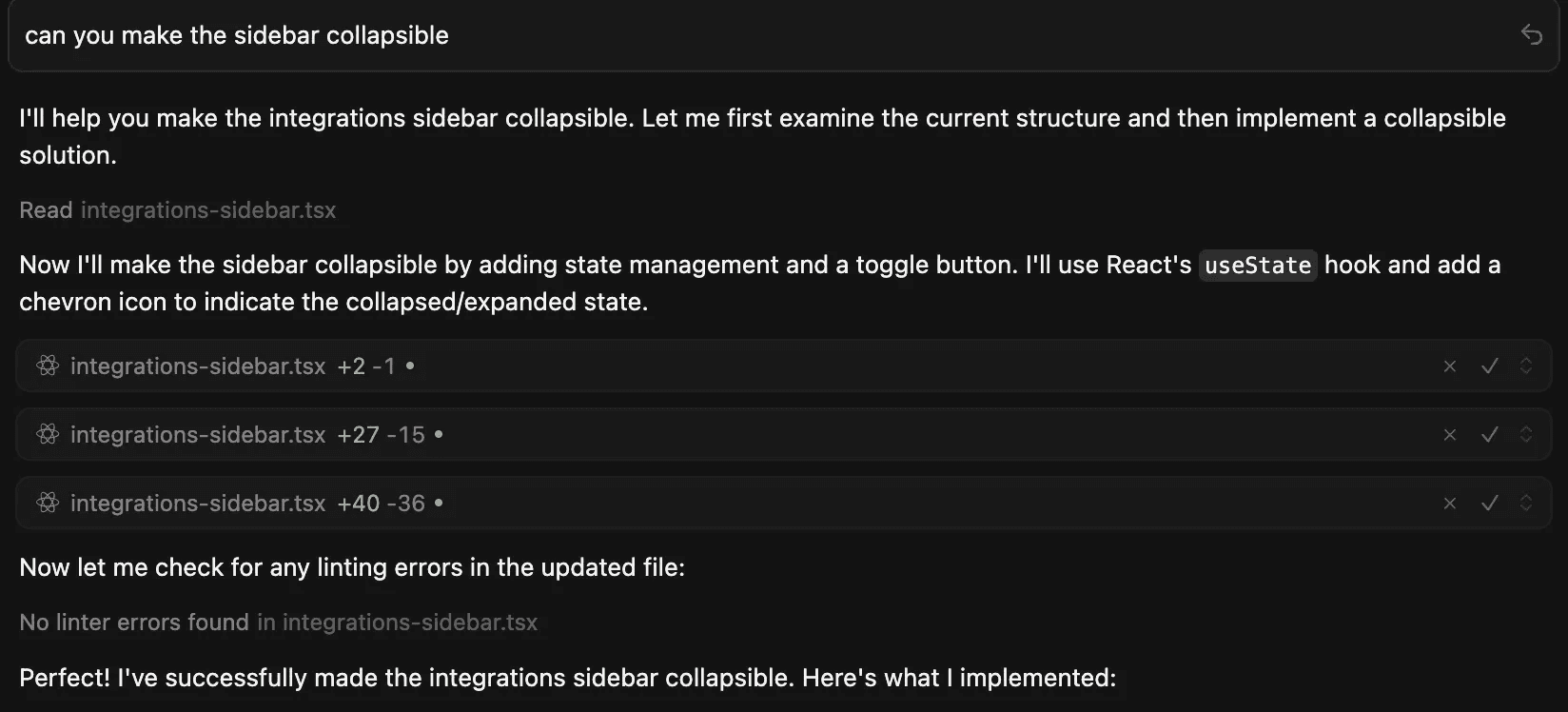Expand the +27 -15 diff block
The width and height of the screenshot is (1568, 712).
1526,435
